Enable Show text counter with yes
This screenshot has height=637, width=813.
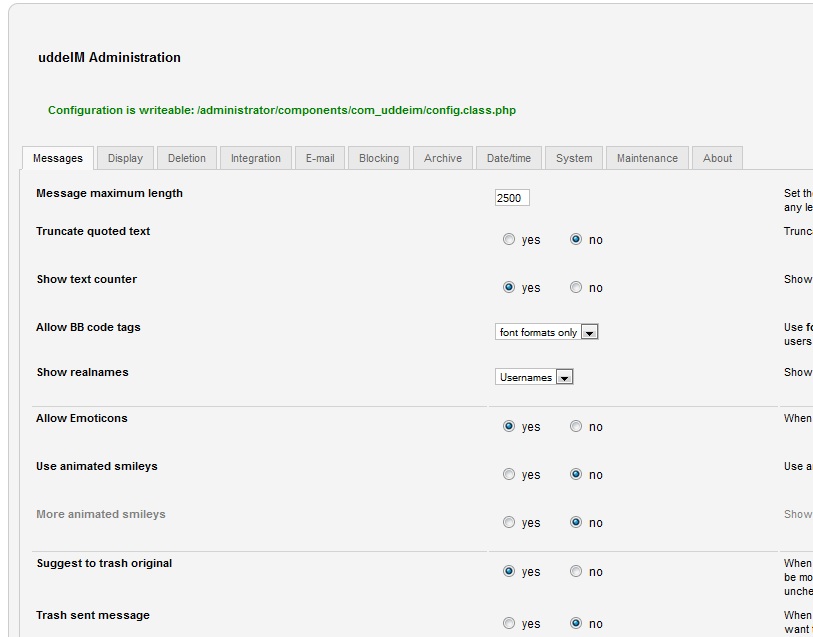click(509, 287)
